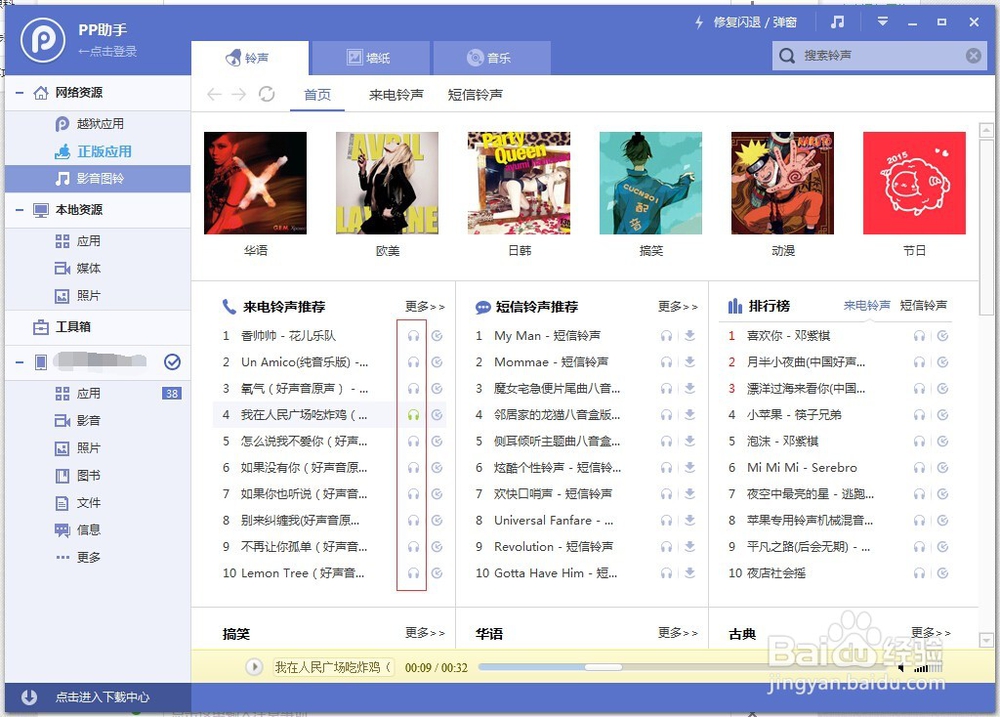Click the device connected checkmark icon
Screen dimensions: 1000x717
172,362
